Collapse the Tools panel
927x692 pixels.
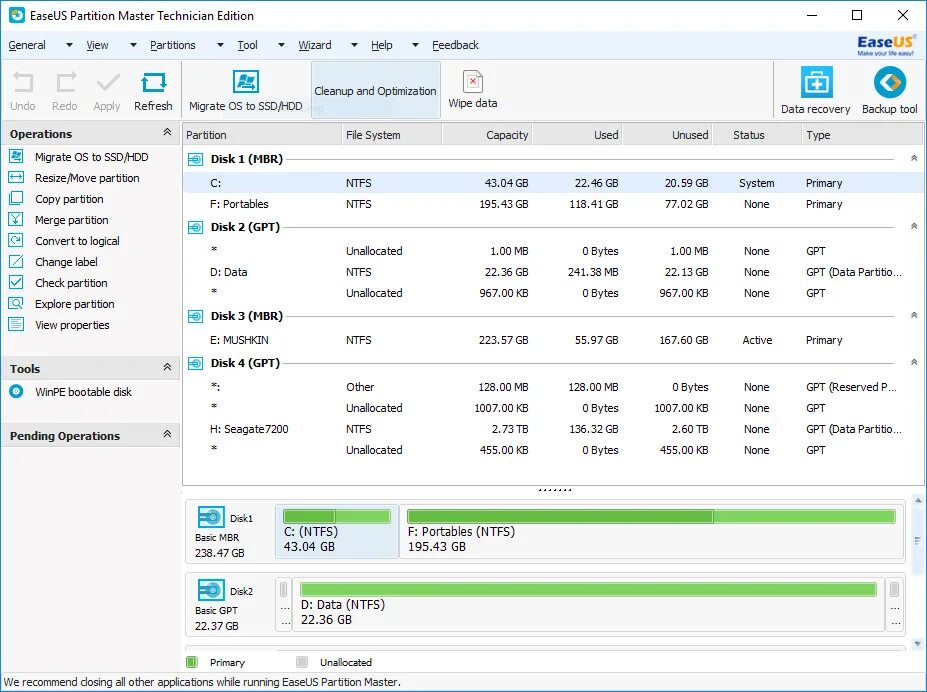tap(167, 367)
